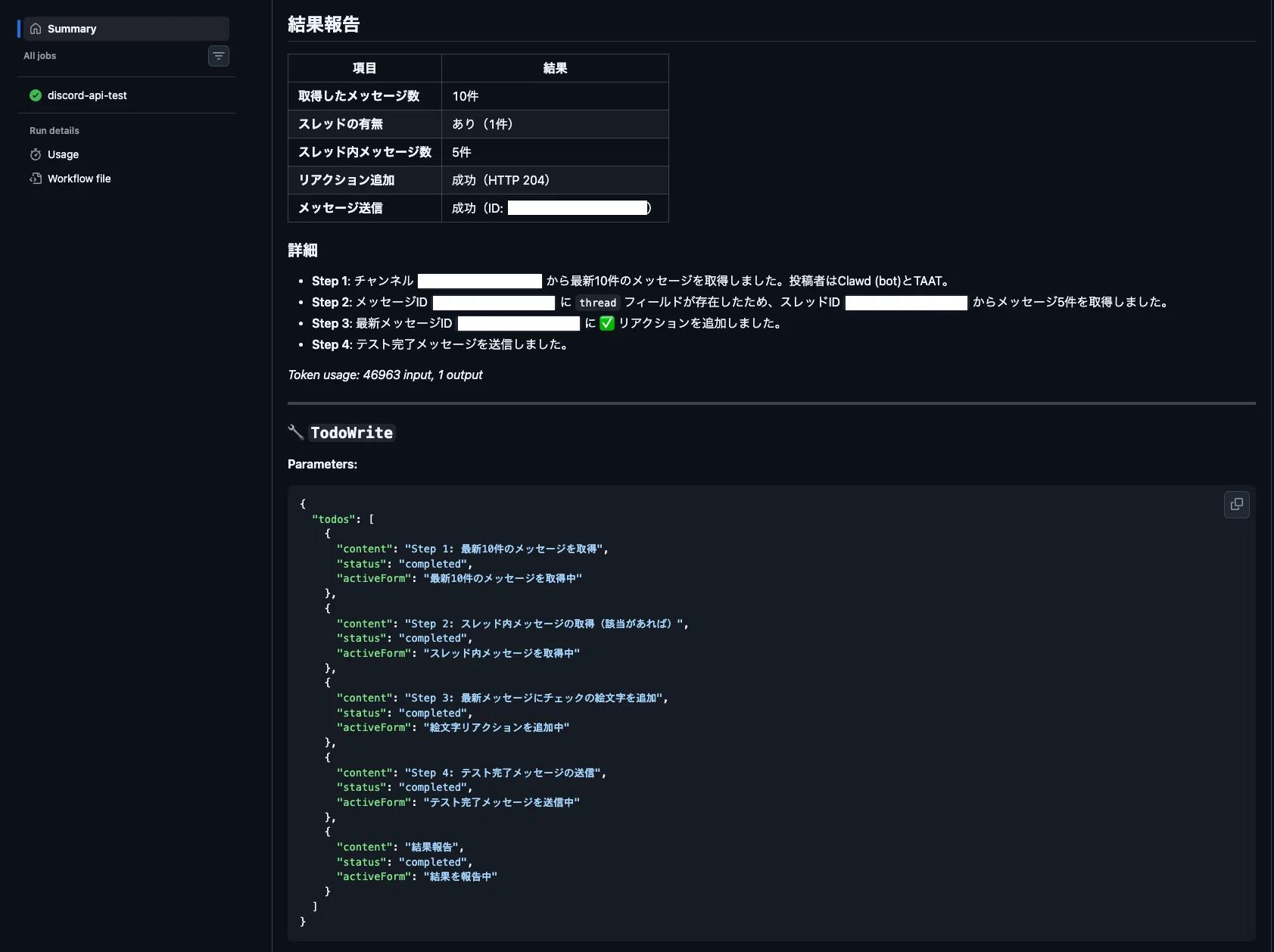
Task: Click the 詳細 heading
Action: click(x=303, y=250)
